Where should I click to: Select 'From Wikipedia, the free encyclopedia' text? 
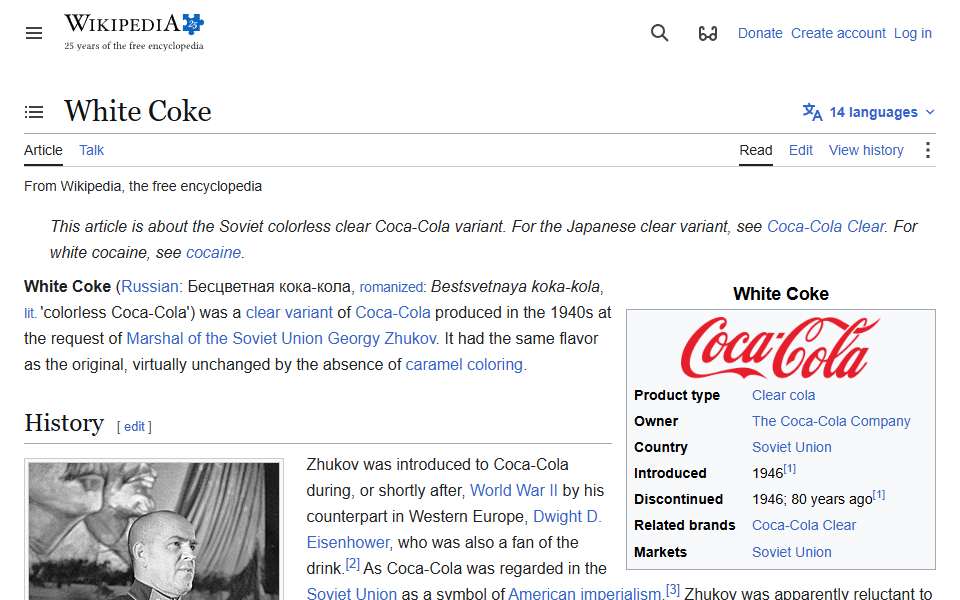coord(143,186)
